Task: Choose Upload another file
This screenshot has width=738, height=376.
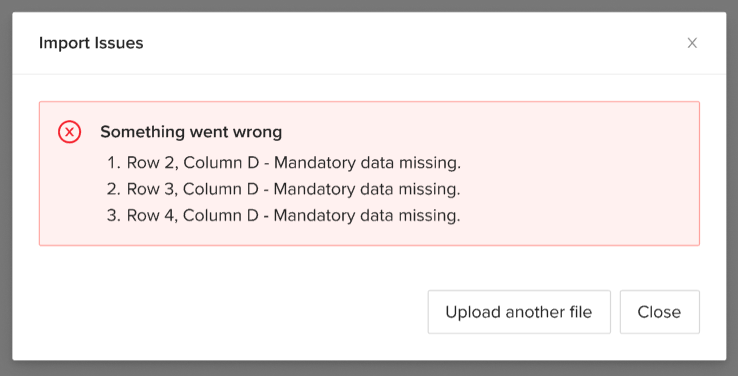Action: click(x=519, y=312)
